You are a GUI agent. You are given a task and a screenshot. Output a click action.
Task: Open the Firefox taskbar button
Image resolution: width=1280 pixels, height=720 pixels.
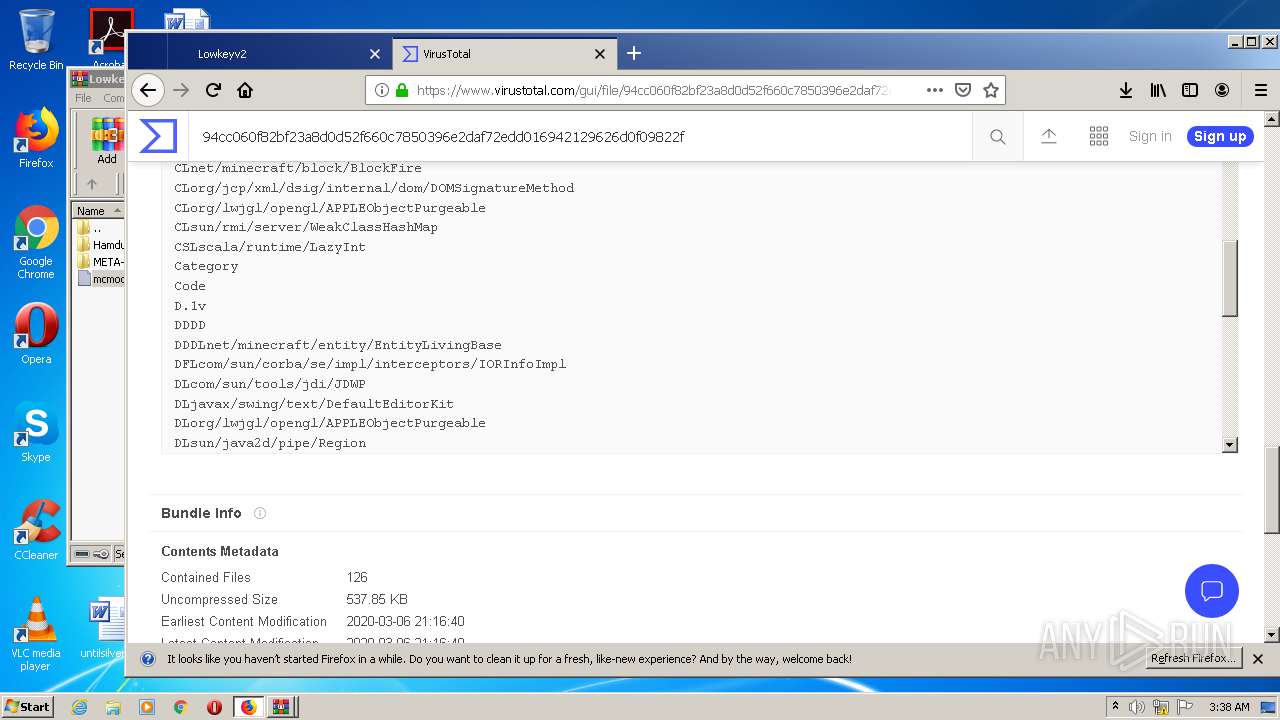pos(248,707)
